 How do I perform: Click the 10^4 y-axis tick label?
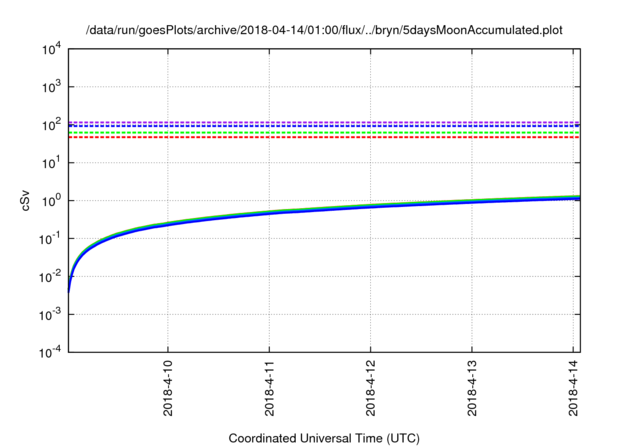(x=51, y=49)
